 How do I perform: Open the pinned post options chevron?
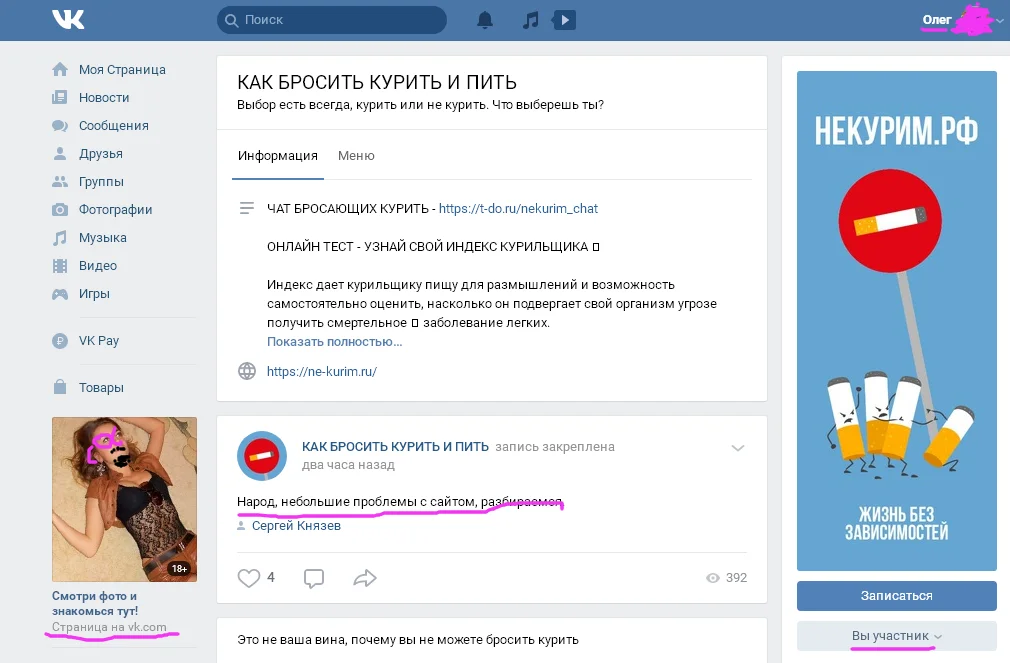738,448
